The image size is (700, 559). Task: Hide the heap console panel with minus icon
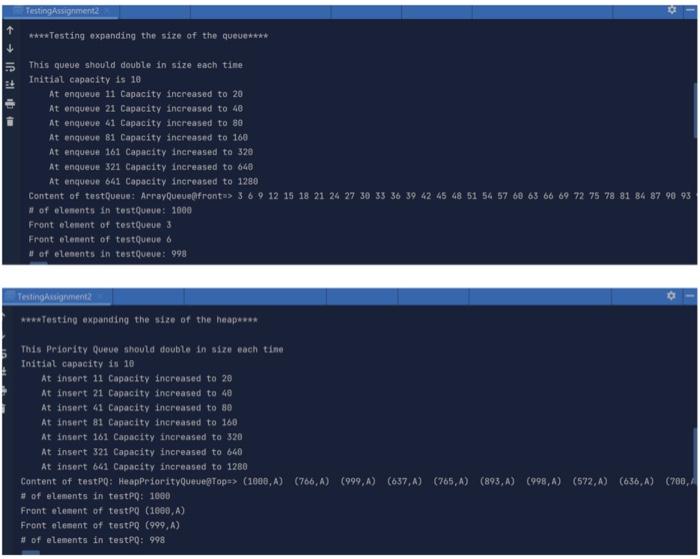(690, 296)
